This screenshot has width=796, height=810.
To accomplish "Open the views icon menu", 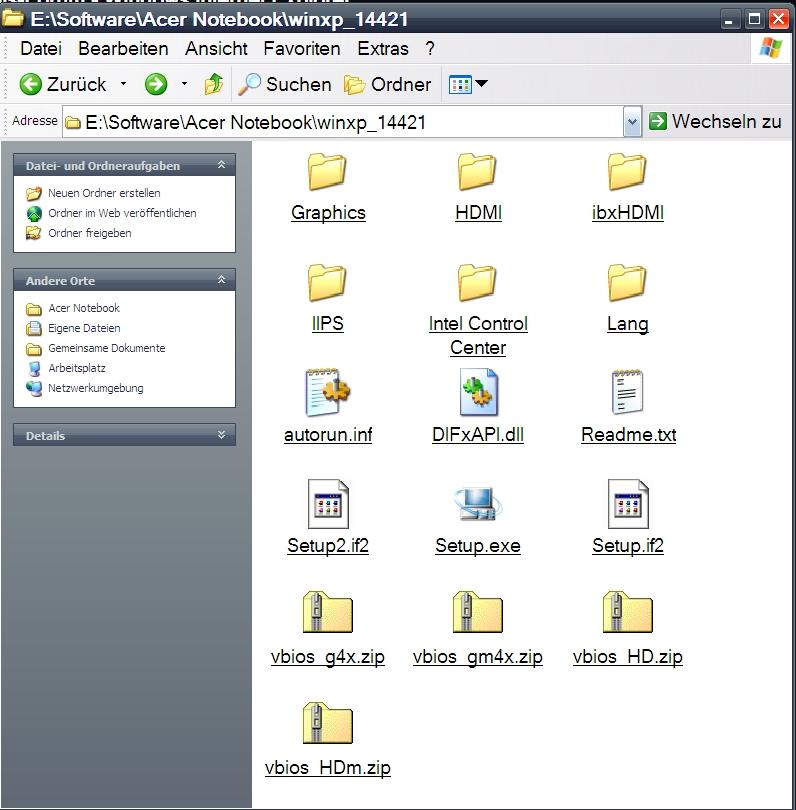I will tap(467, 84).
